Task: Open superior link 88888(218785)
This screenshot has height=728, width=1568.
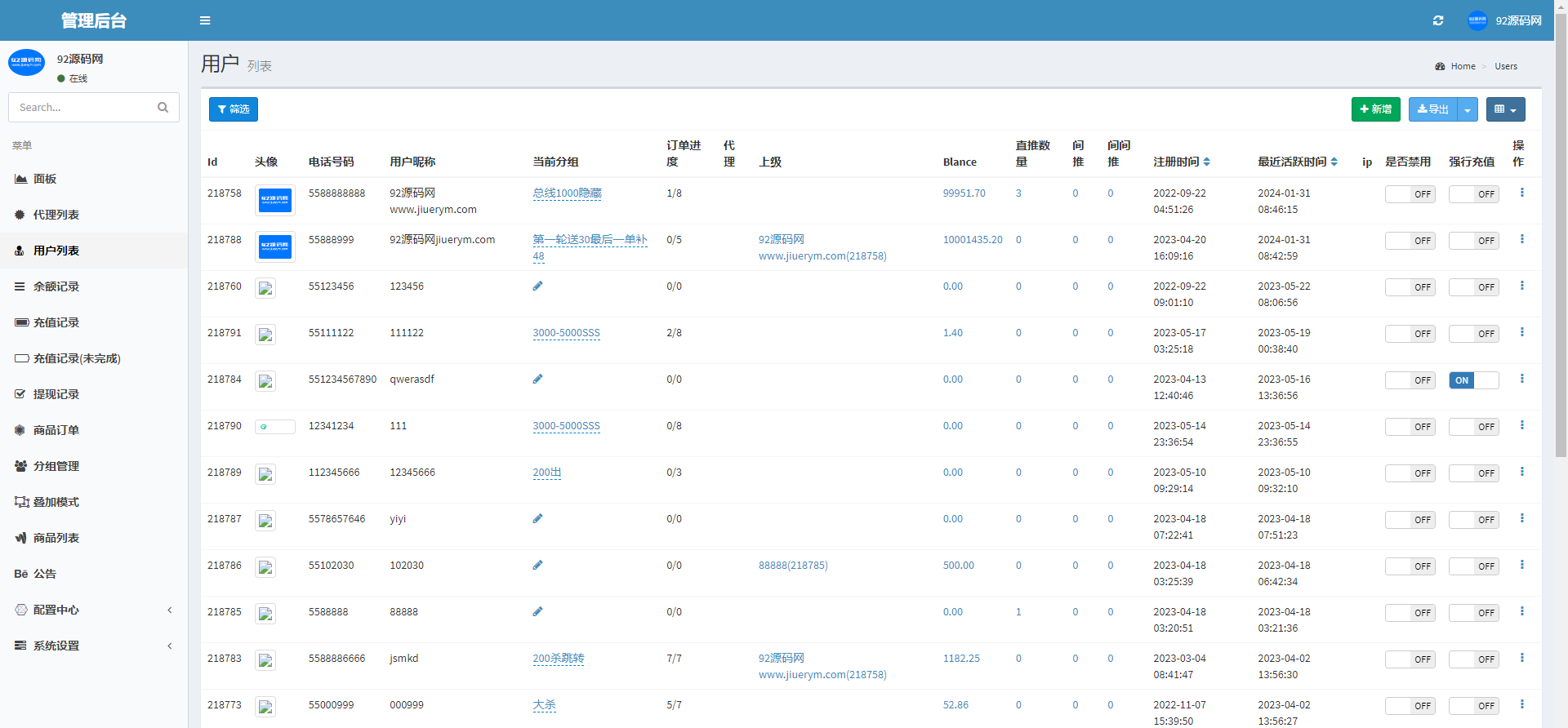Action: point(793,566)
